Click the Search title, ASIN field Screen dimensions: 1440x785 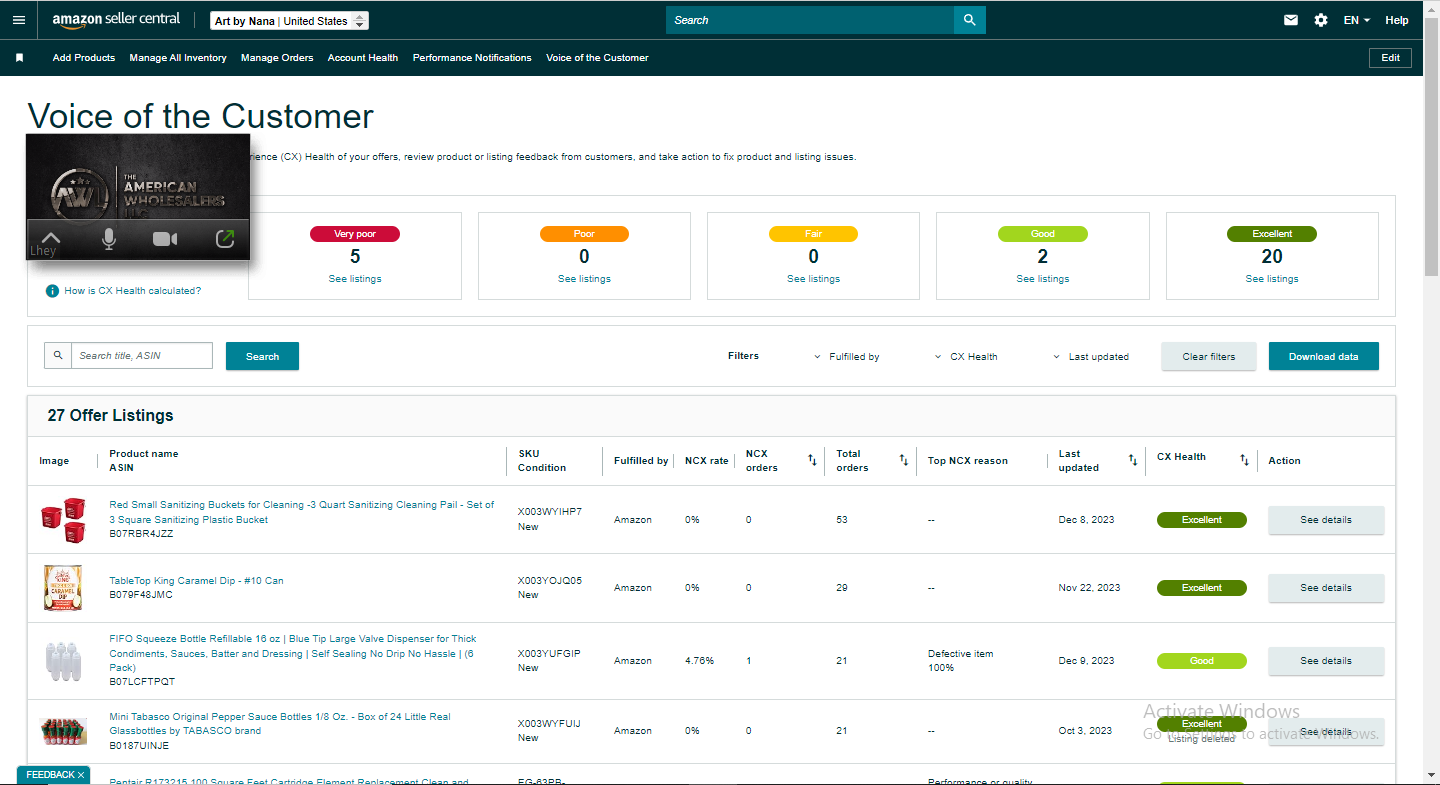[142, 355]
